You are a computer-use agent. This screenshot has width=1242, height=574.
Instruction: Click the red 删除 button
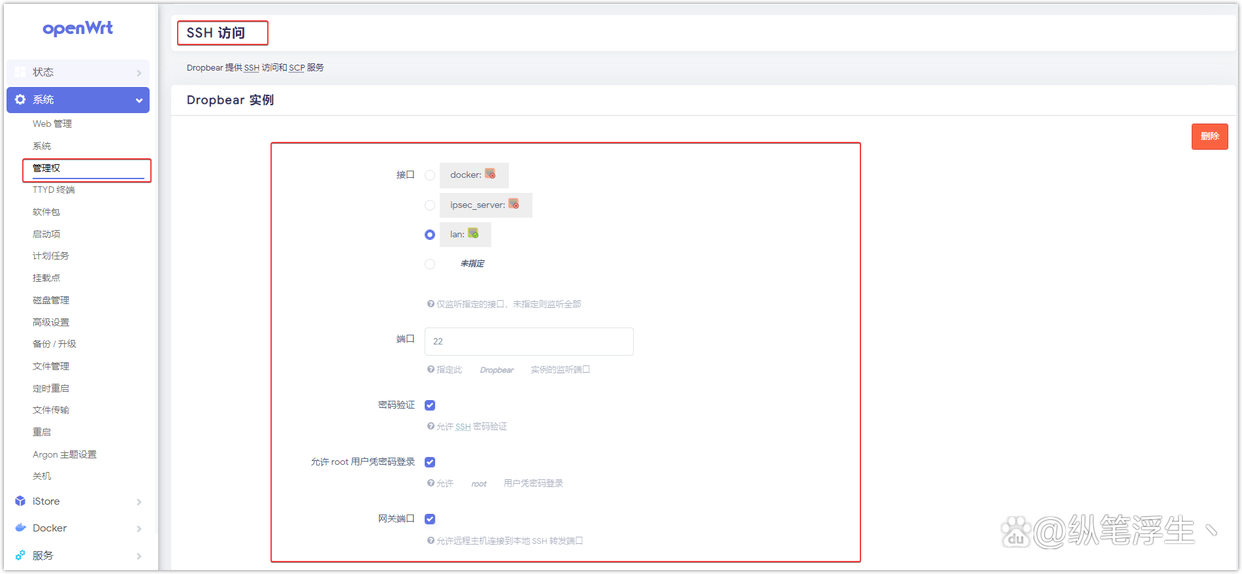[x=1210, y=136]
